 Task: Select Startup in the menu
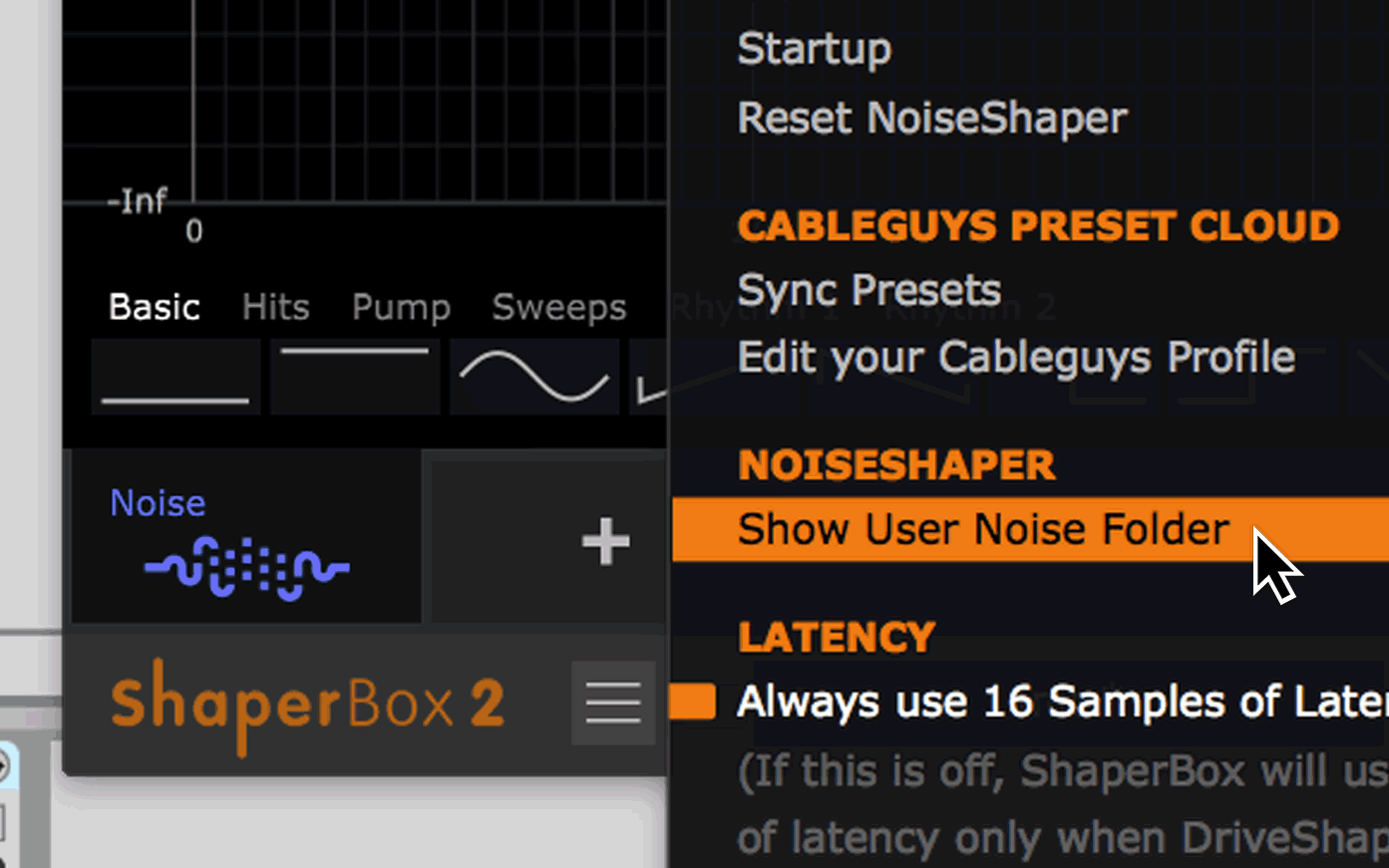click(x=814, y=49)
